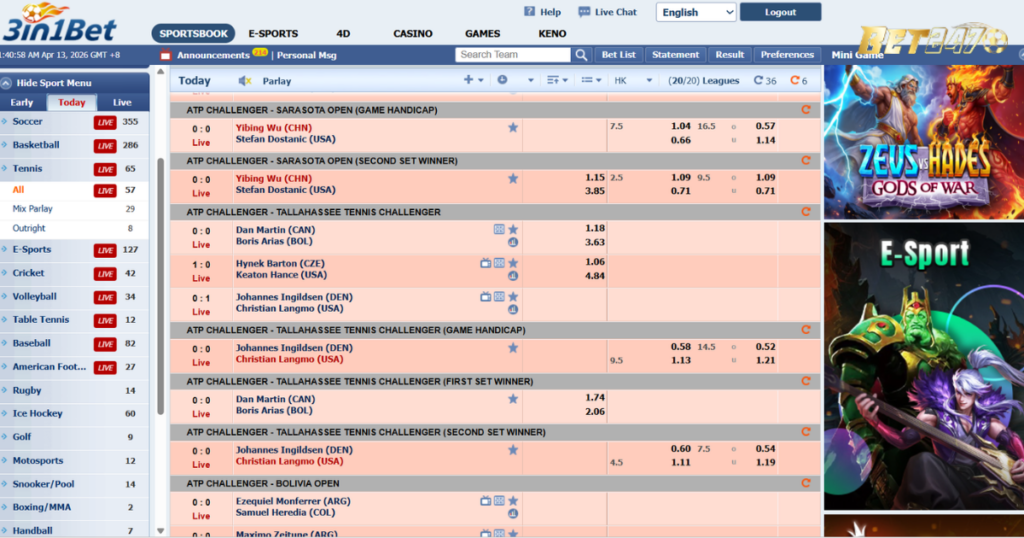Click the Search Team input field

[513, 55]
